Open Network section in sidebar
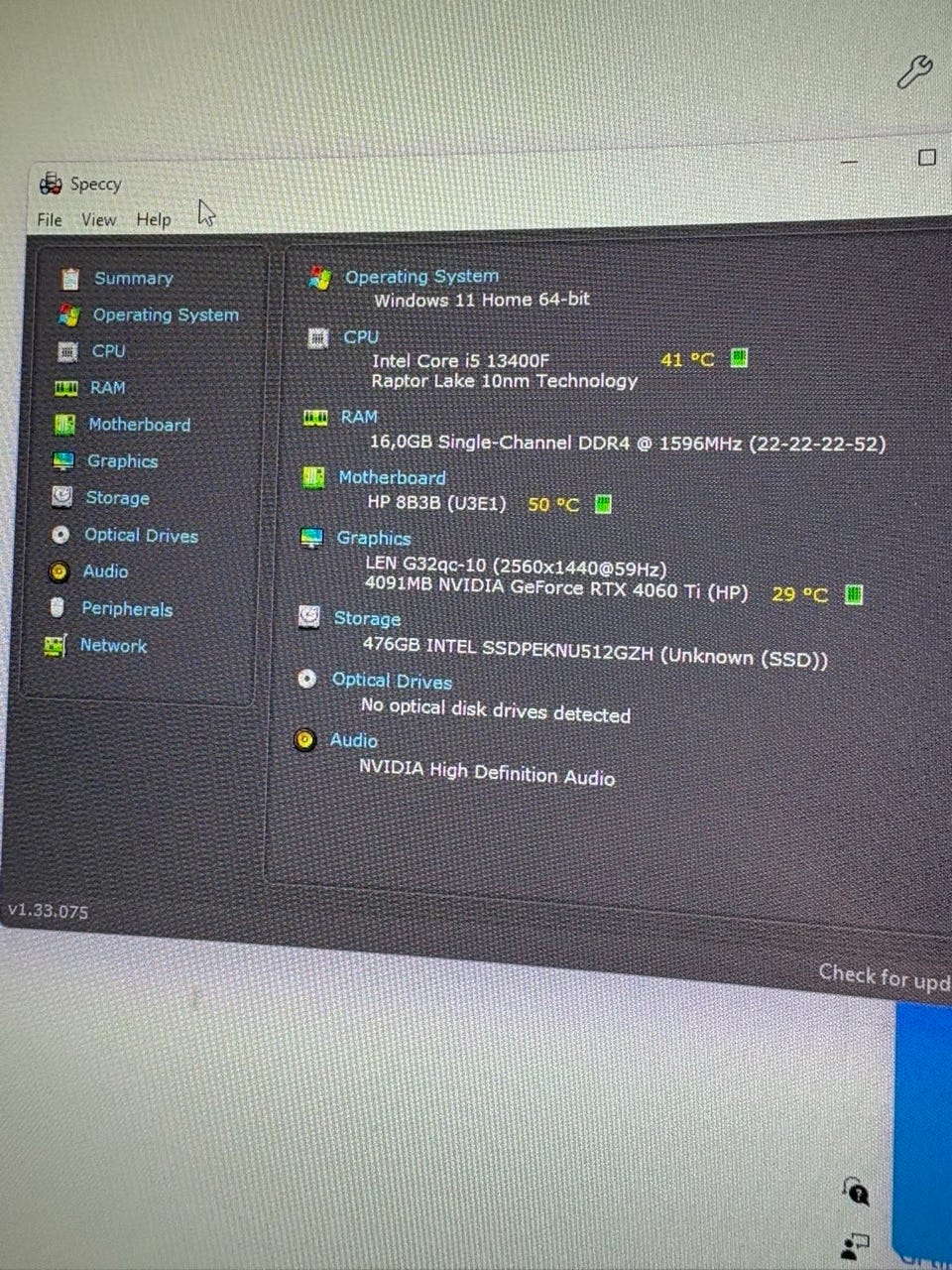Screen dimensions: 952x1270 click(x=113, y=646)
